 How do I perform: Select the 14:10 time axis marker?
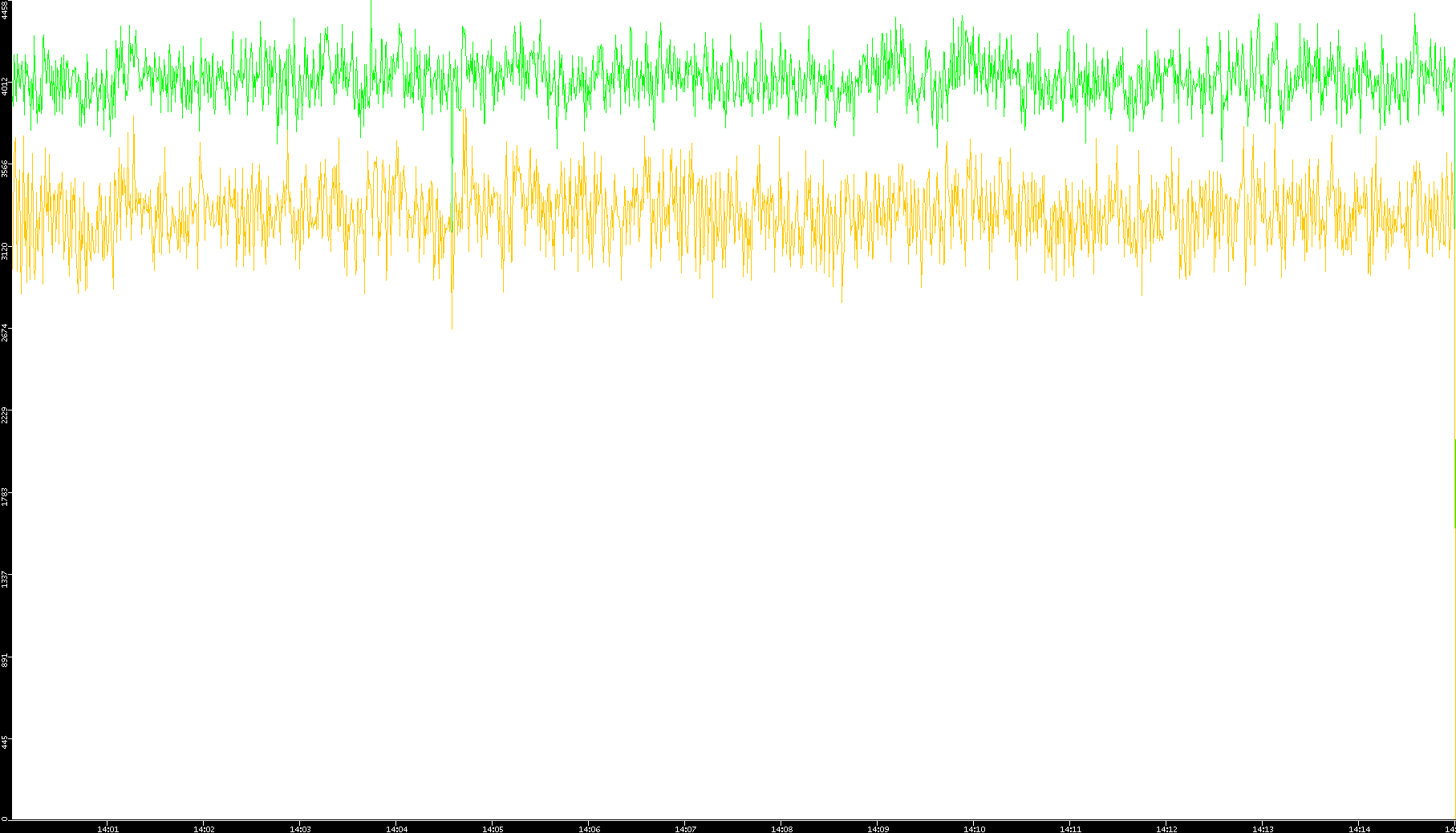click(974, 829)
